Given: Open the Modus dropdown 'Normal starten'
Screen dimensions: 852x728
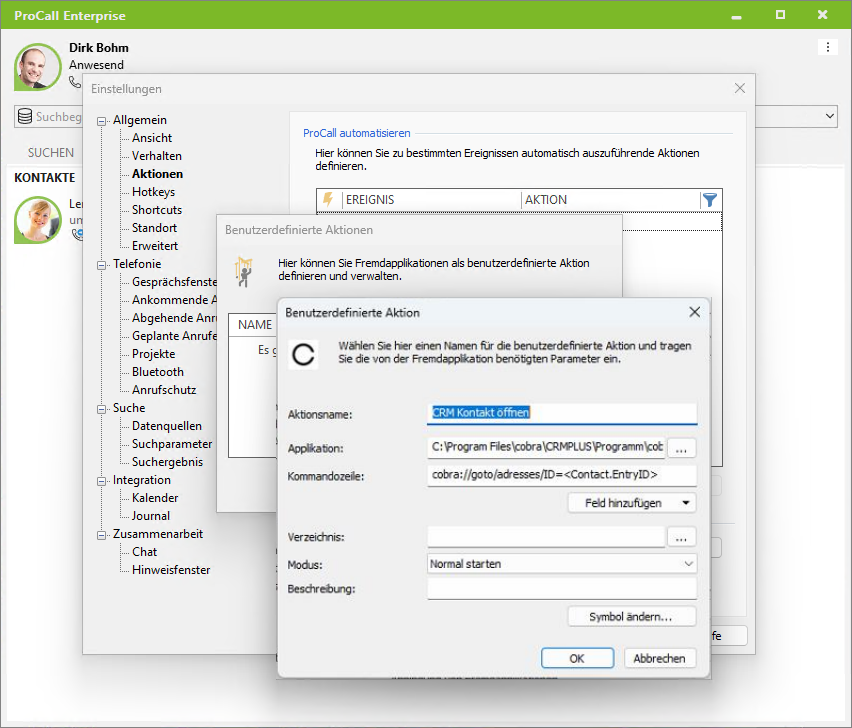Looking at the screenshot, I should tap(561, 564).
